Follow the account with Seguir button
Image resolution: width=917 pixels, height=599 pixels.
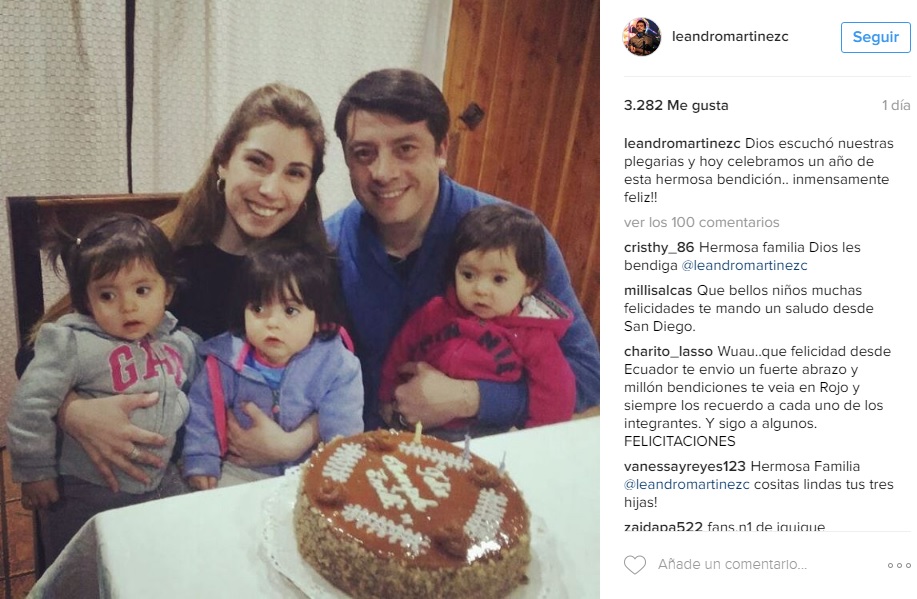(x=875, y=37)
